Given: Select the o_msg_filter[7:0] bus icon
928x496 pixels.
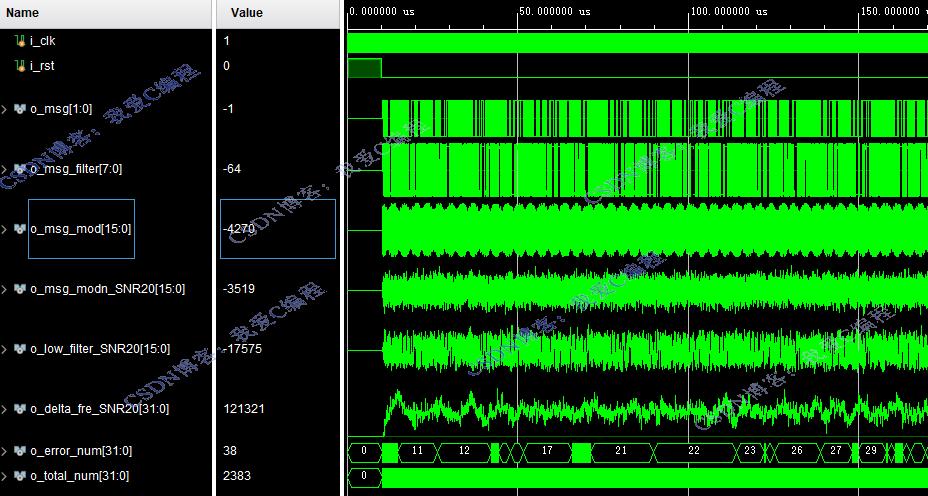Looking at the screenshot, I should (x=20, y=169).
